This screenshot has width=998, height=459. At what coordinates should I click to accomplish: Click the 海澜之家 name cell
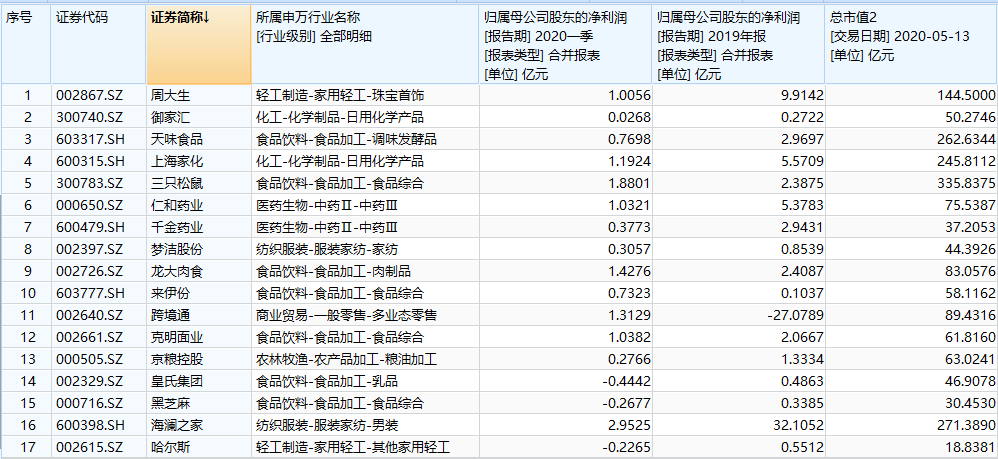coord(199,425)
